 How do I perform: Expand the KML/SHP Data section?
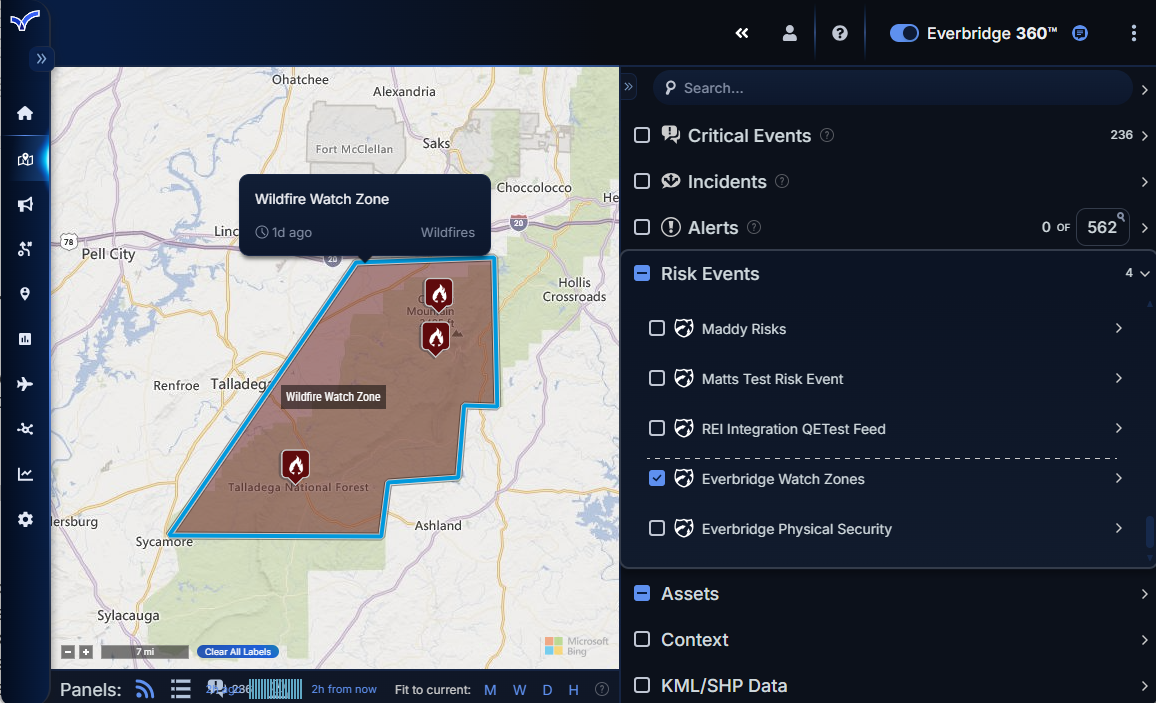pos(1144,686)
